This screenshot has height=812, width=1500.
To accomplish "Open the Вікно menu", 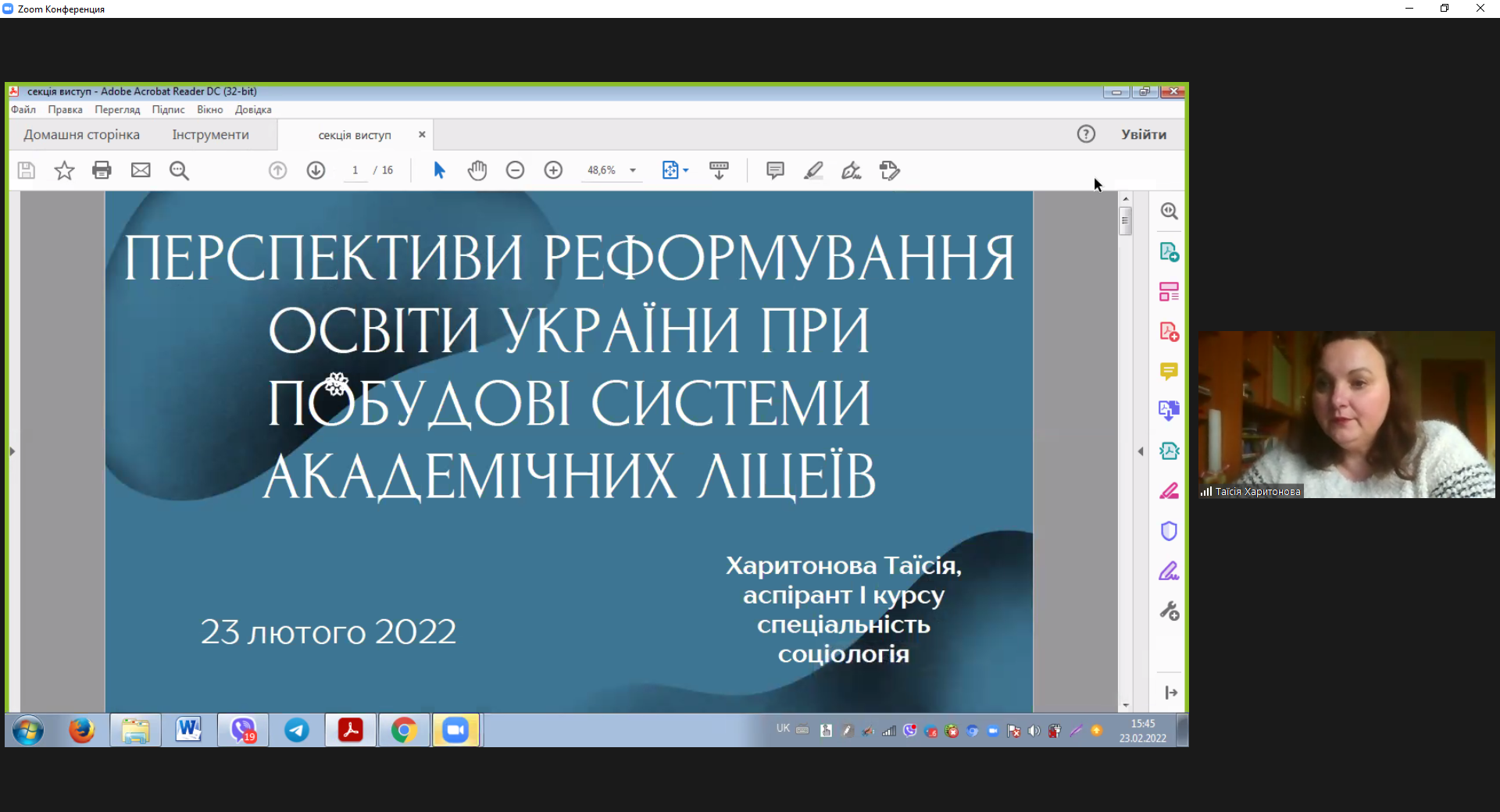I will 209,110.
